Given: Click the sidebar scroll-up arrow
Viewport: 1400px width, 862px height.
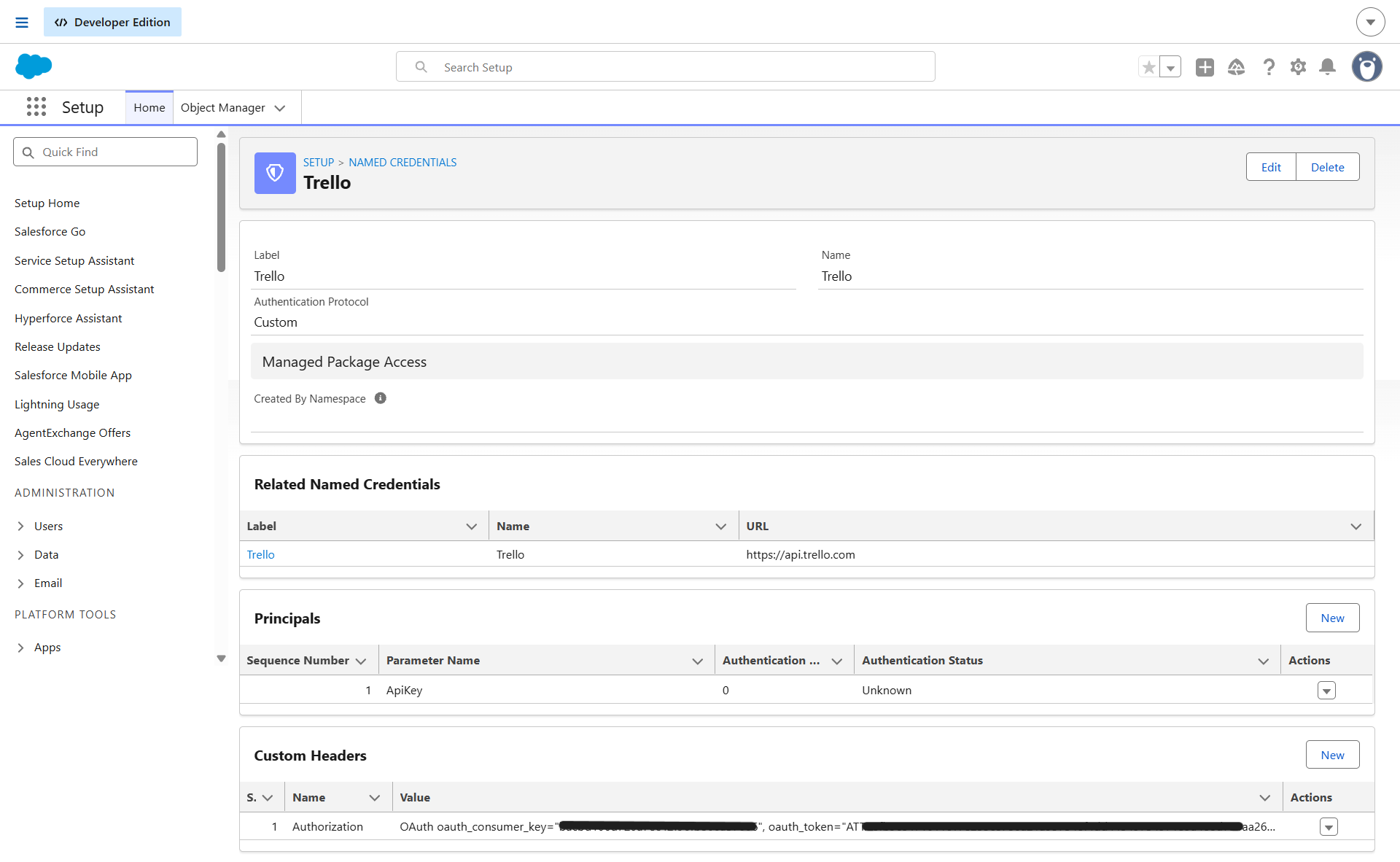Looking at the screenshot, I should pyautogui.click(x=221, y=134).
